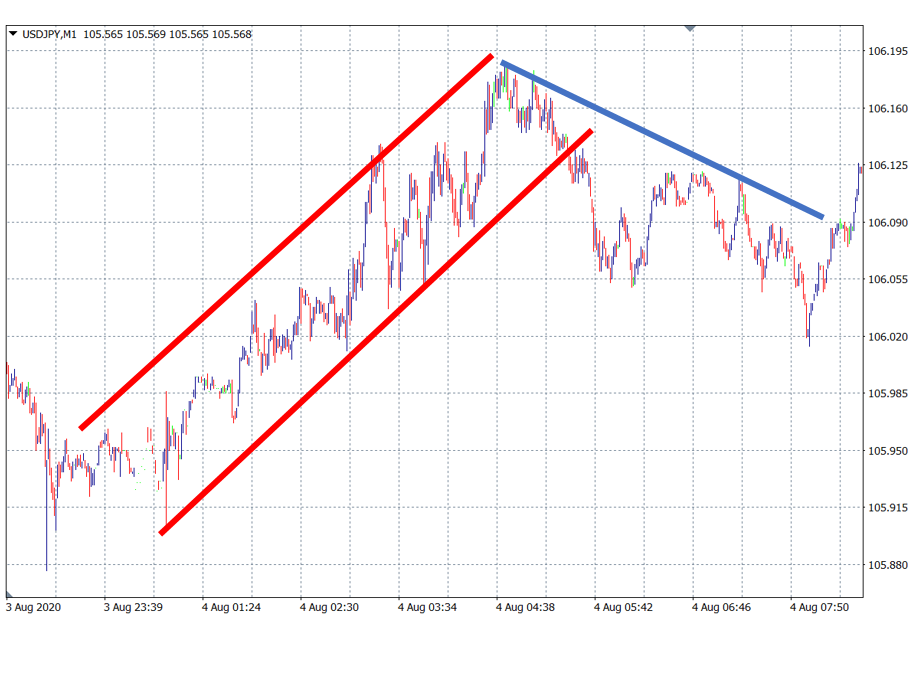914x675 pixels.
Task: Select the upper red channel line
Action: tap(285, 242)
